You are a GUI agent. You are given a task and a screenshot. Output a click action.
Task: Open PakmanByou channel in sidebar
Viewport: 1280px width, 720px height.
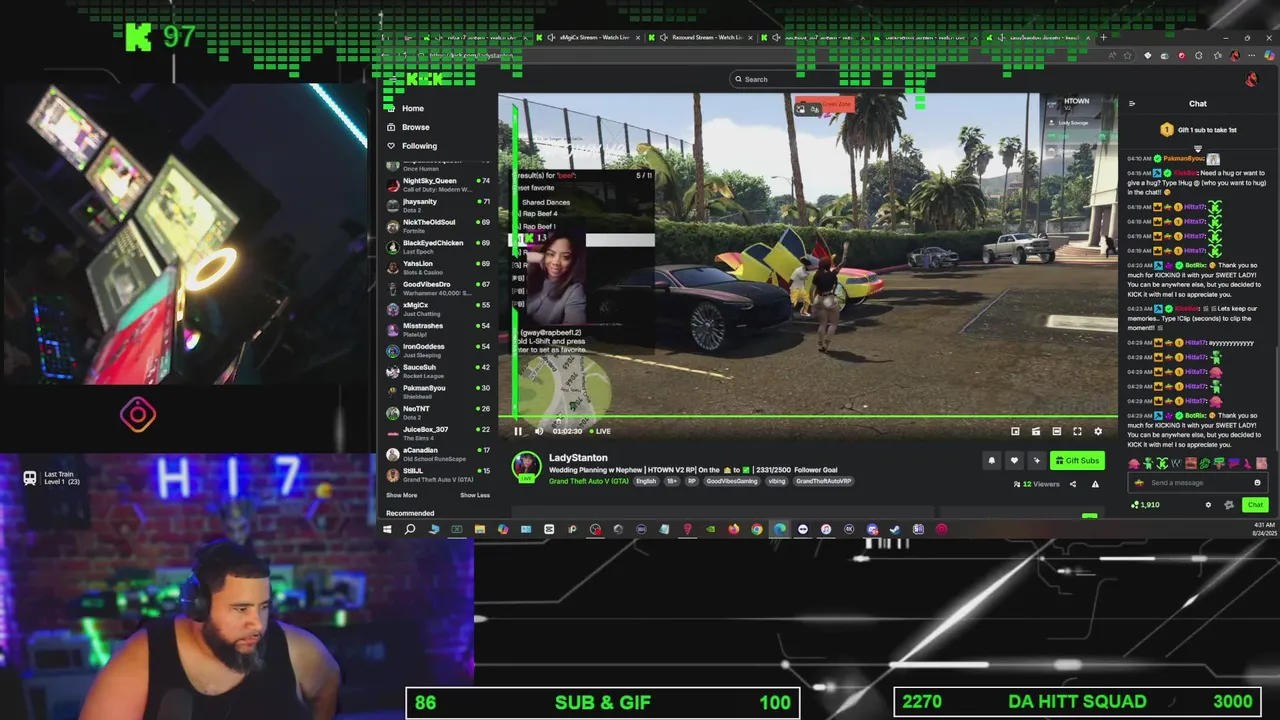[438, 391]
